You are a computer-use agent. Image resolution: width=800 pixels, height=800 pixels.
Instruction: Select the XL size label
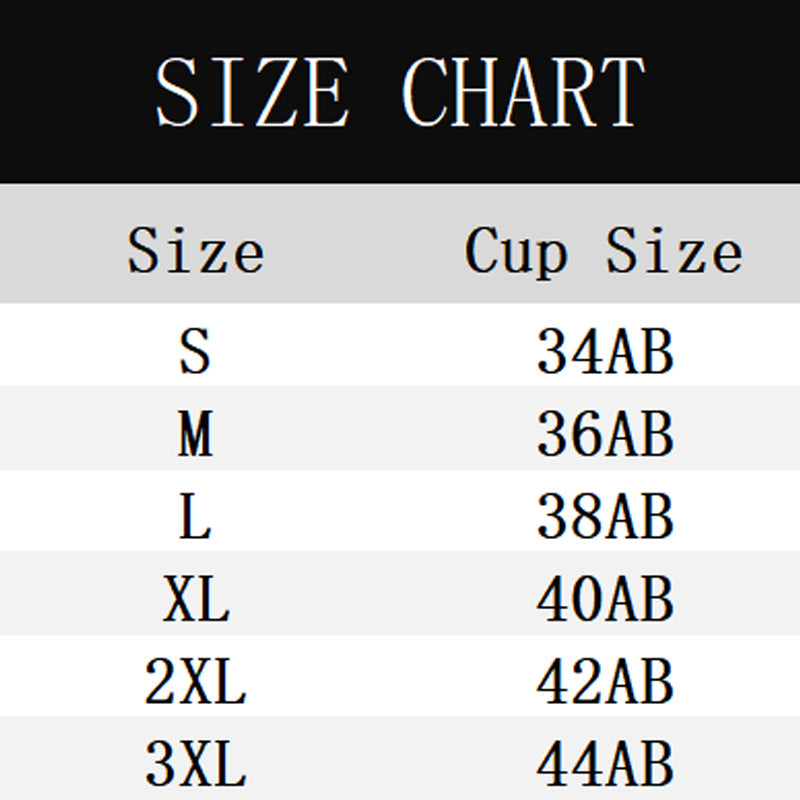tap(196, 601)
